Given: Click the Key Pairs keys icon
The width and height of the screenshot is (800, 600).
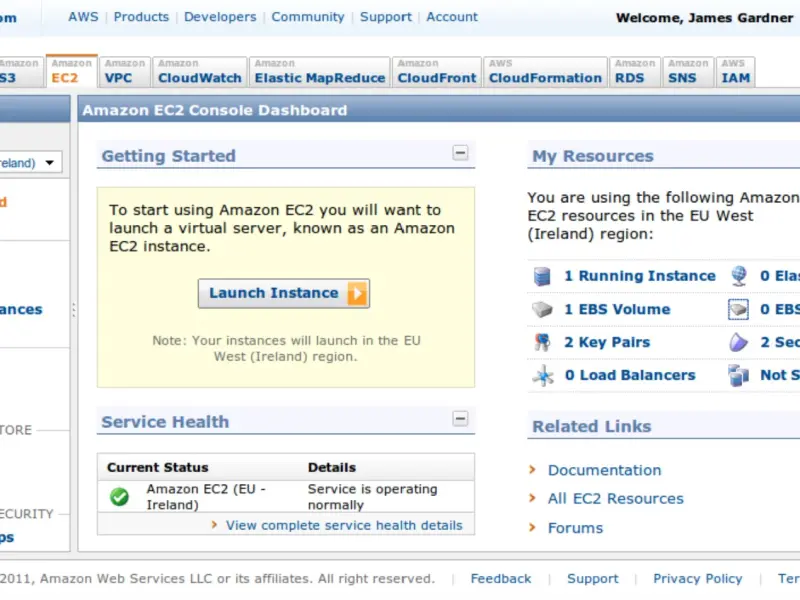Looking at the screenshot, I should (542, 342).
